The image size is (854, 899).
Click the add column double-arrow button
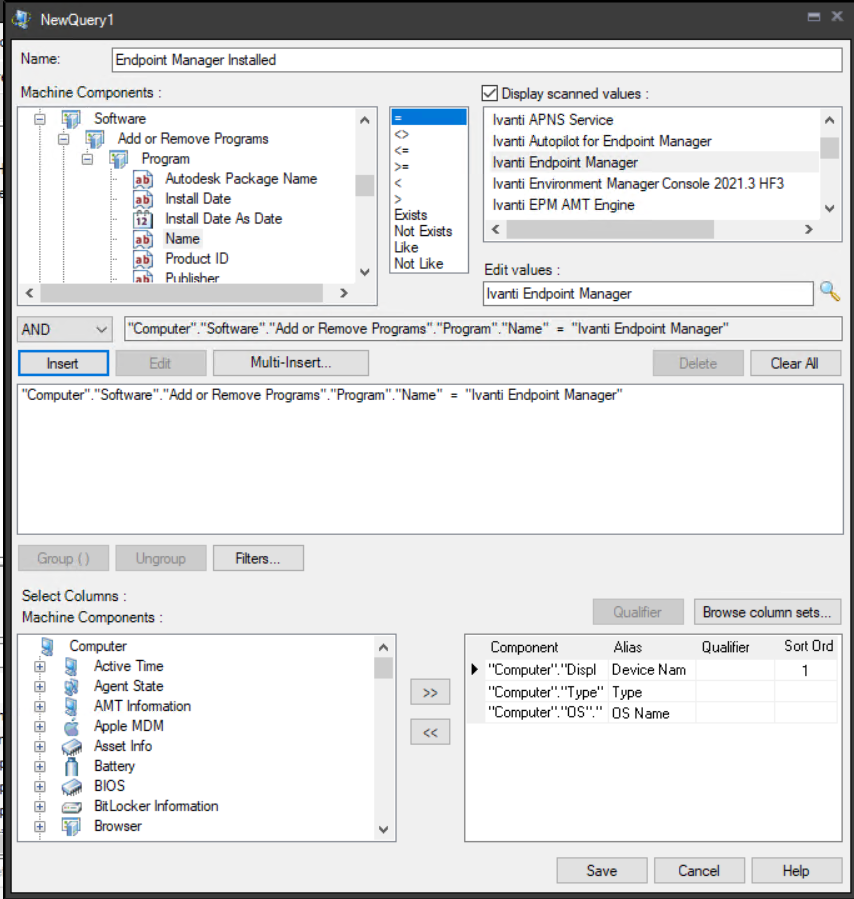[430, 692]
